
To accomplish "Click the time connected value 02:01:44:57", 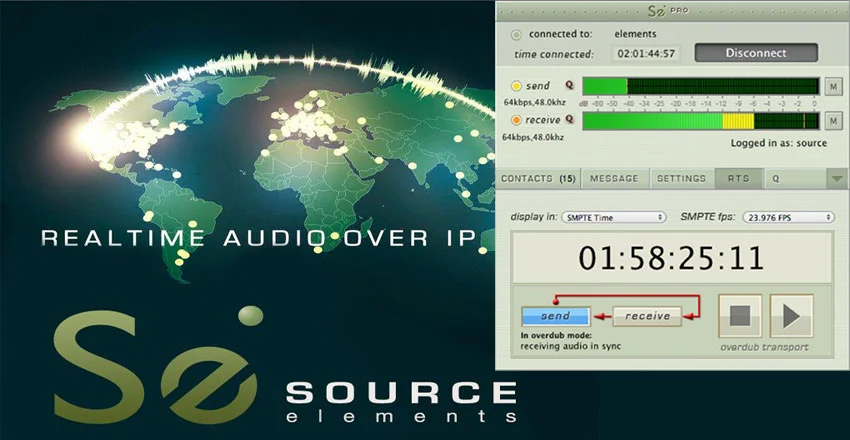I will coord(646,54).
